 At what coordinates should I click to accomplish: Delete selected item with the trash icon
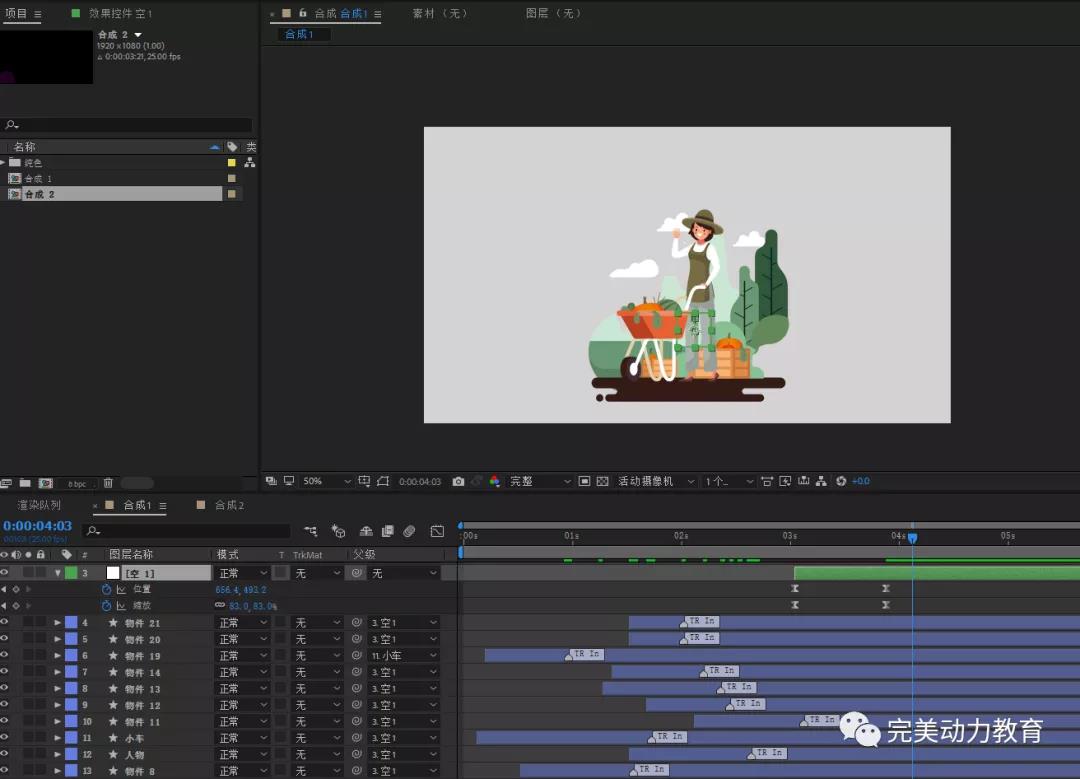[x=108, y=484]
